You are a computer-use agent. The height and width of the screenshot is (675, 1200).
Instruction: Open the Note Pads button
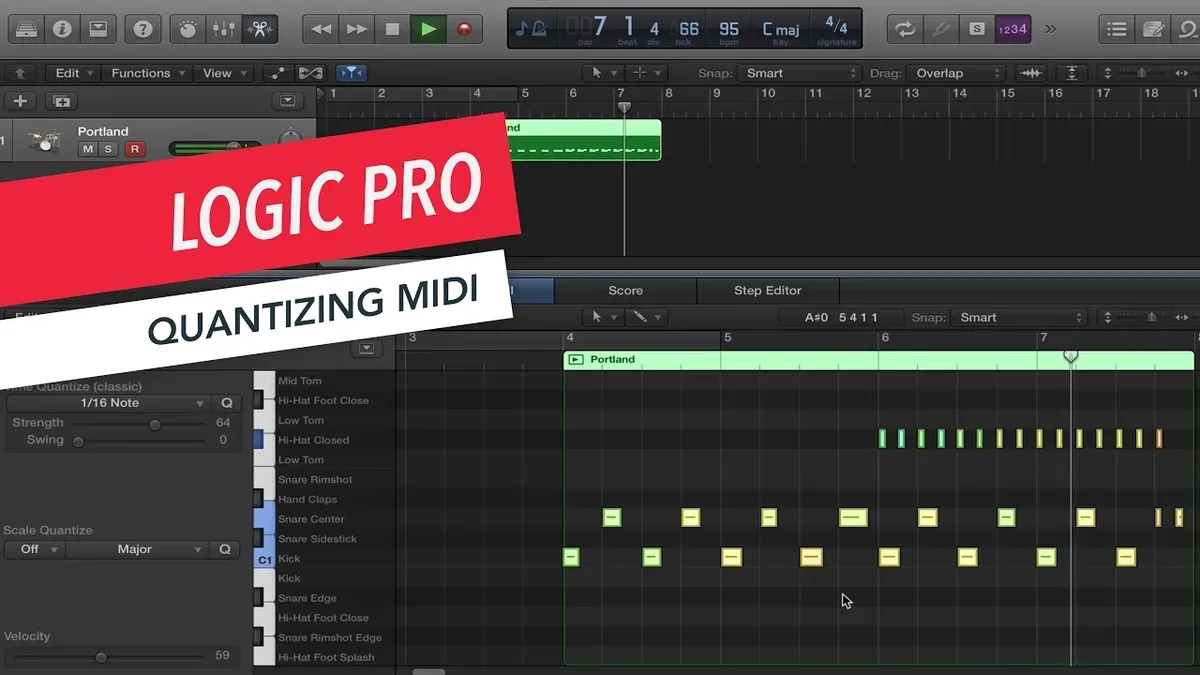[1153, 29]
